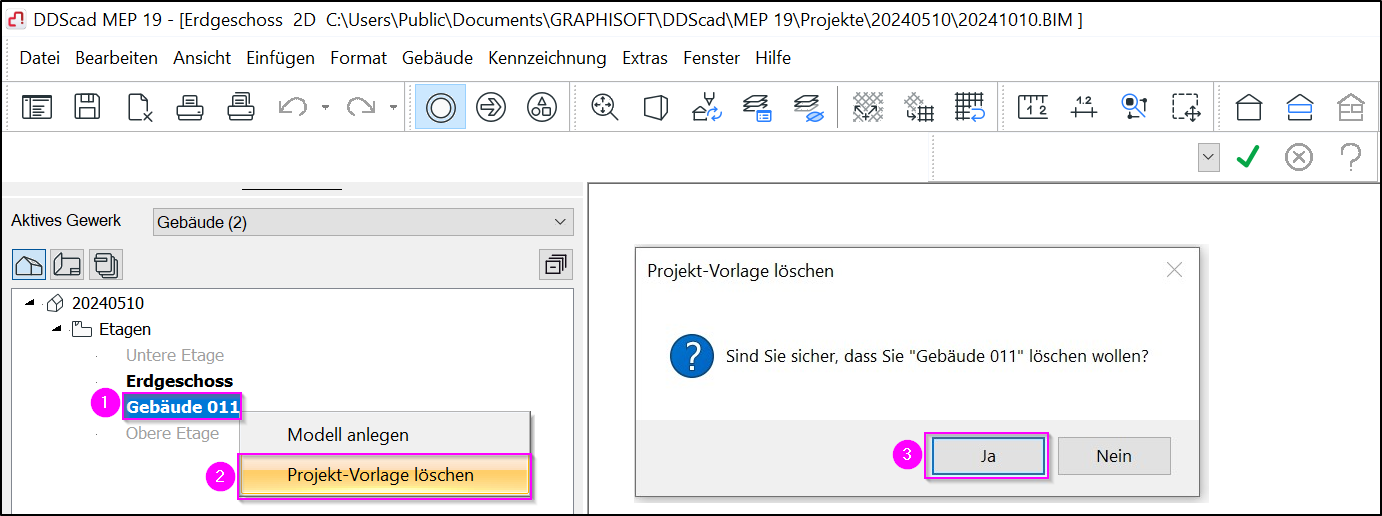Viewport: 1382px width, 516px height.
Task: Click the 1.2 dimension measure icon
Action: click(x=1083, y=107)
